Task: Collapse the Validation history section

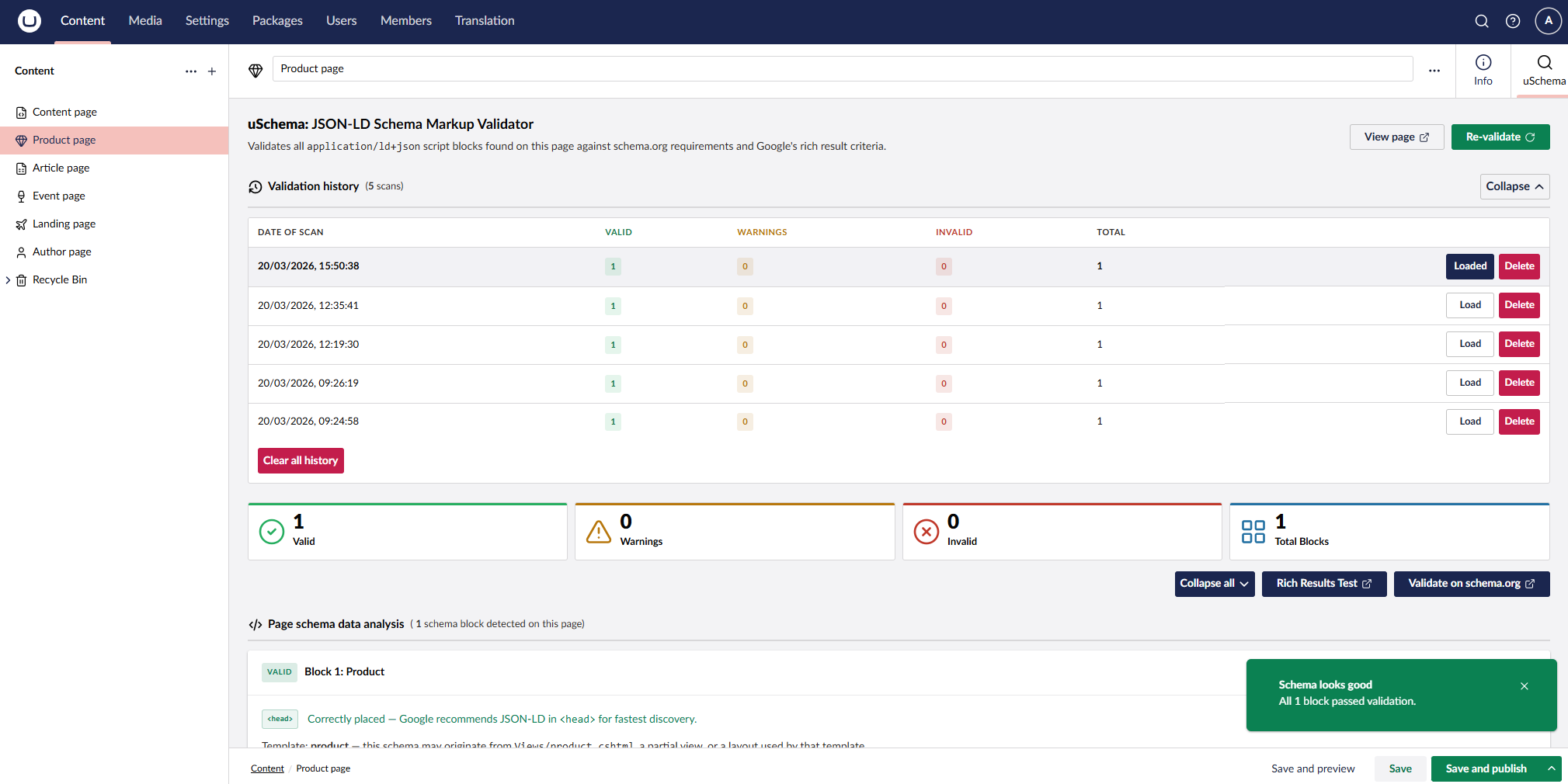Action: [1514, 186]
